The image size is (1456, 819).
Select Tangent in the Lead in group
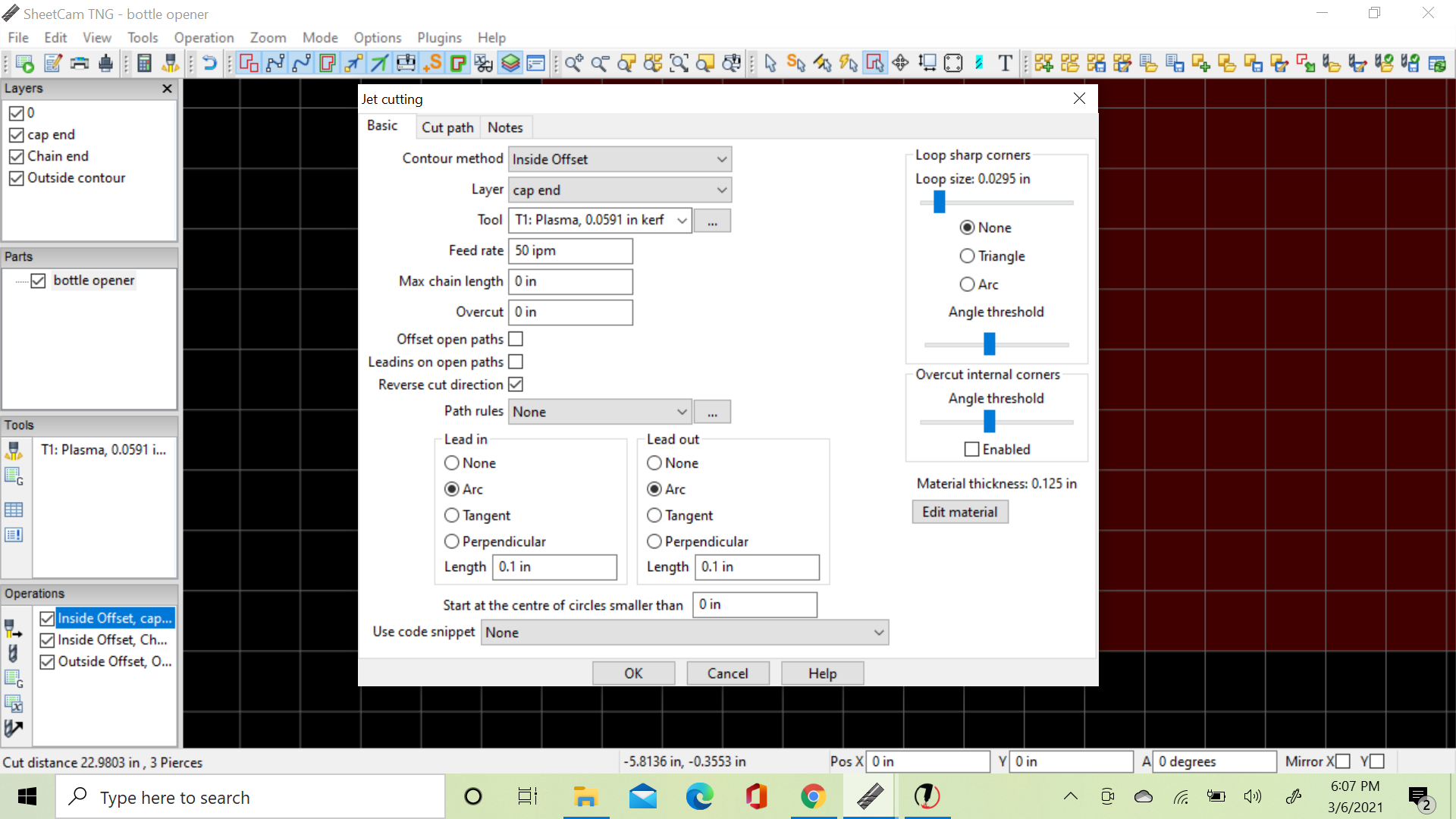[452, 516]
